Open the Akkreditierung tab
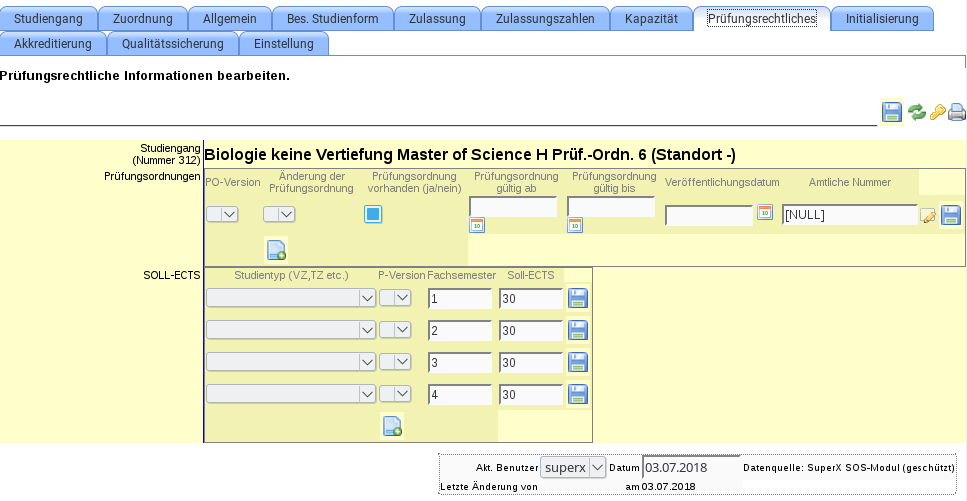The height and width of the screenshot is (501, 967). 52,43
